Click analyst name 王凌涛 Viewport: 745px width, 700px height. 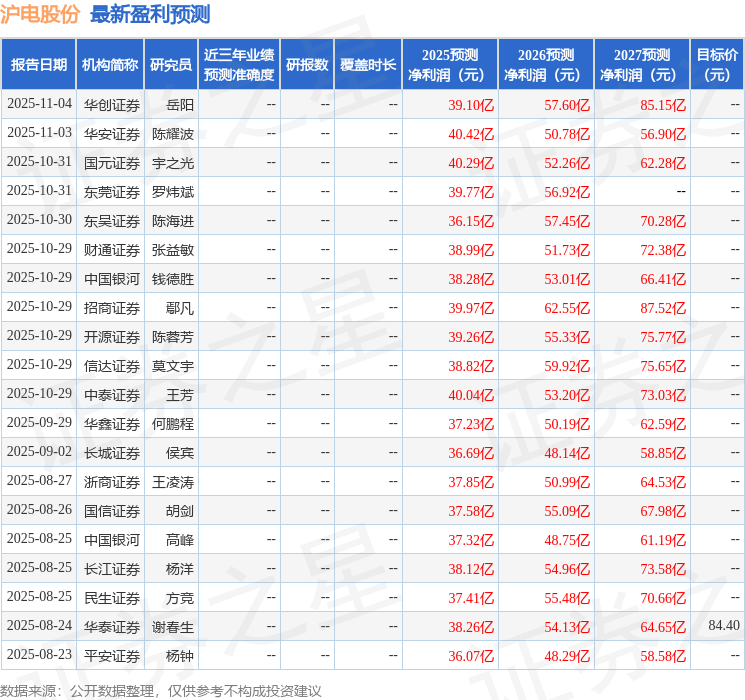tap(173, 482)
